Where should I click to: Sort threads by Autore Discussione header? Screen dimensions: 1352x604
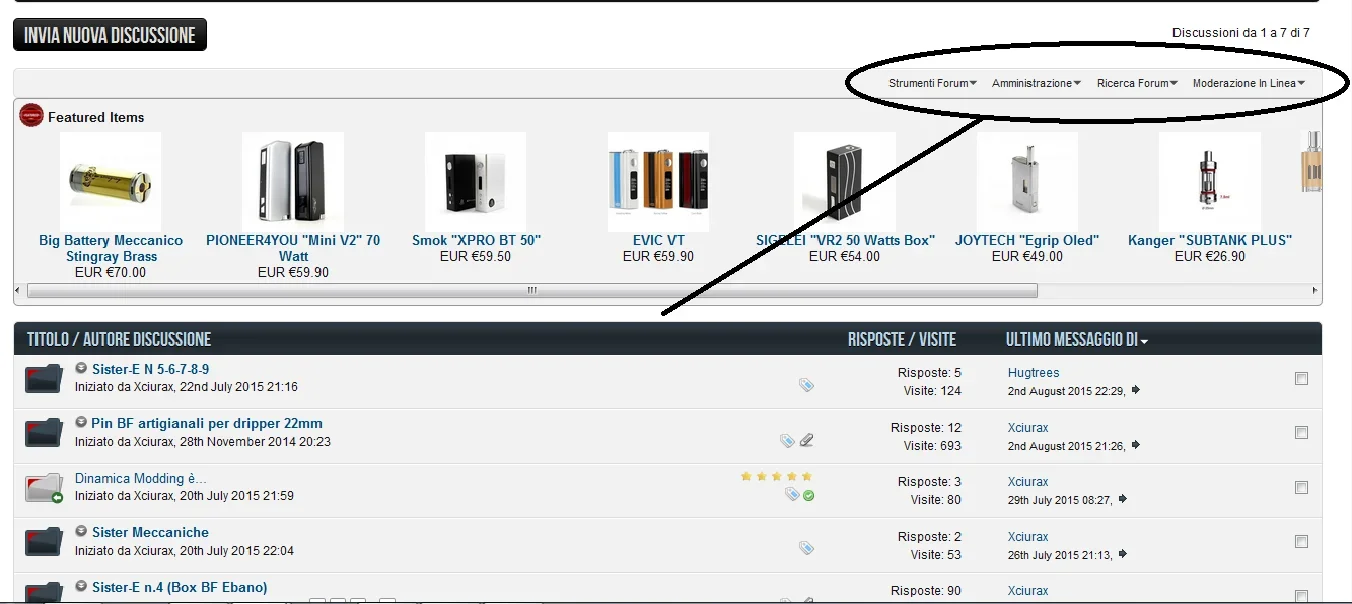point(147,340)
